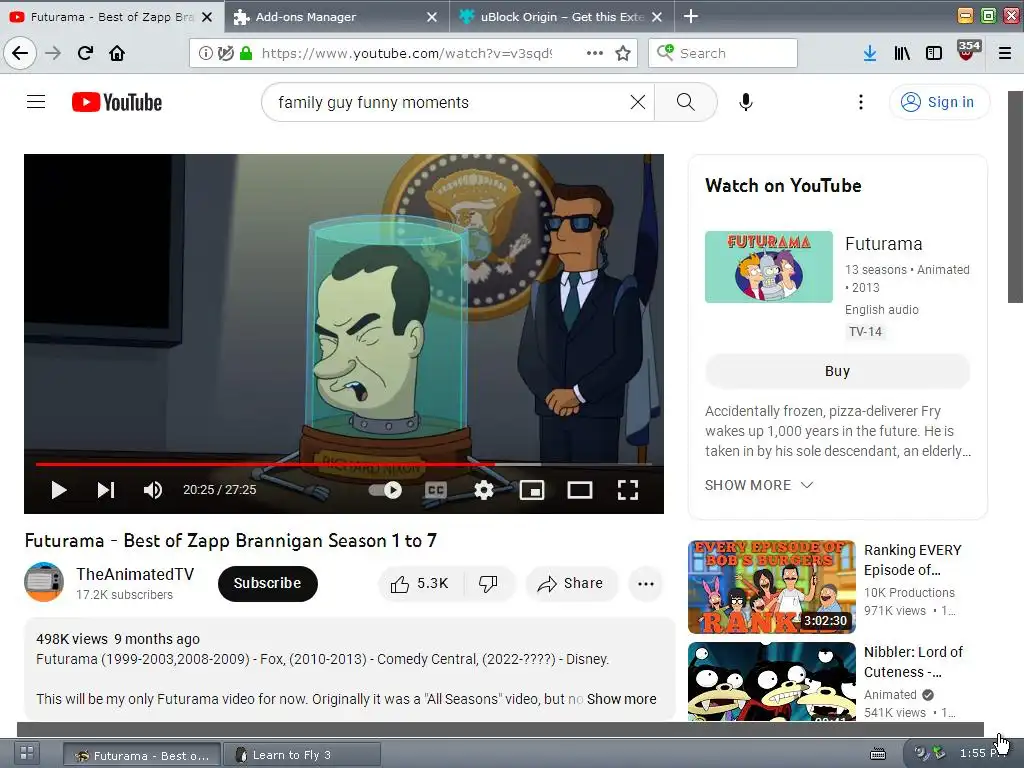Open the Firefox hamburger menu
1024x768 pixels.
[1005, 53]
